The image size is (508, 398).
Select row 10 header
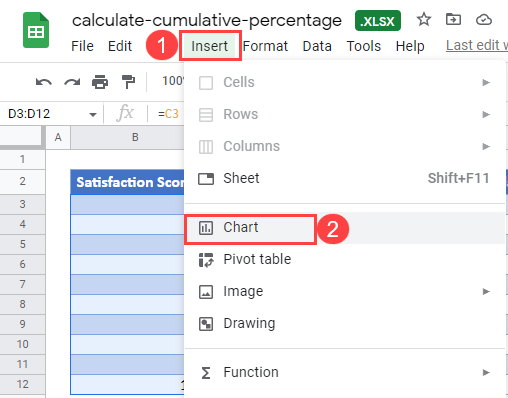click(x=22, y=344)
